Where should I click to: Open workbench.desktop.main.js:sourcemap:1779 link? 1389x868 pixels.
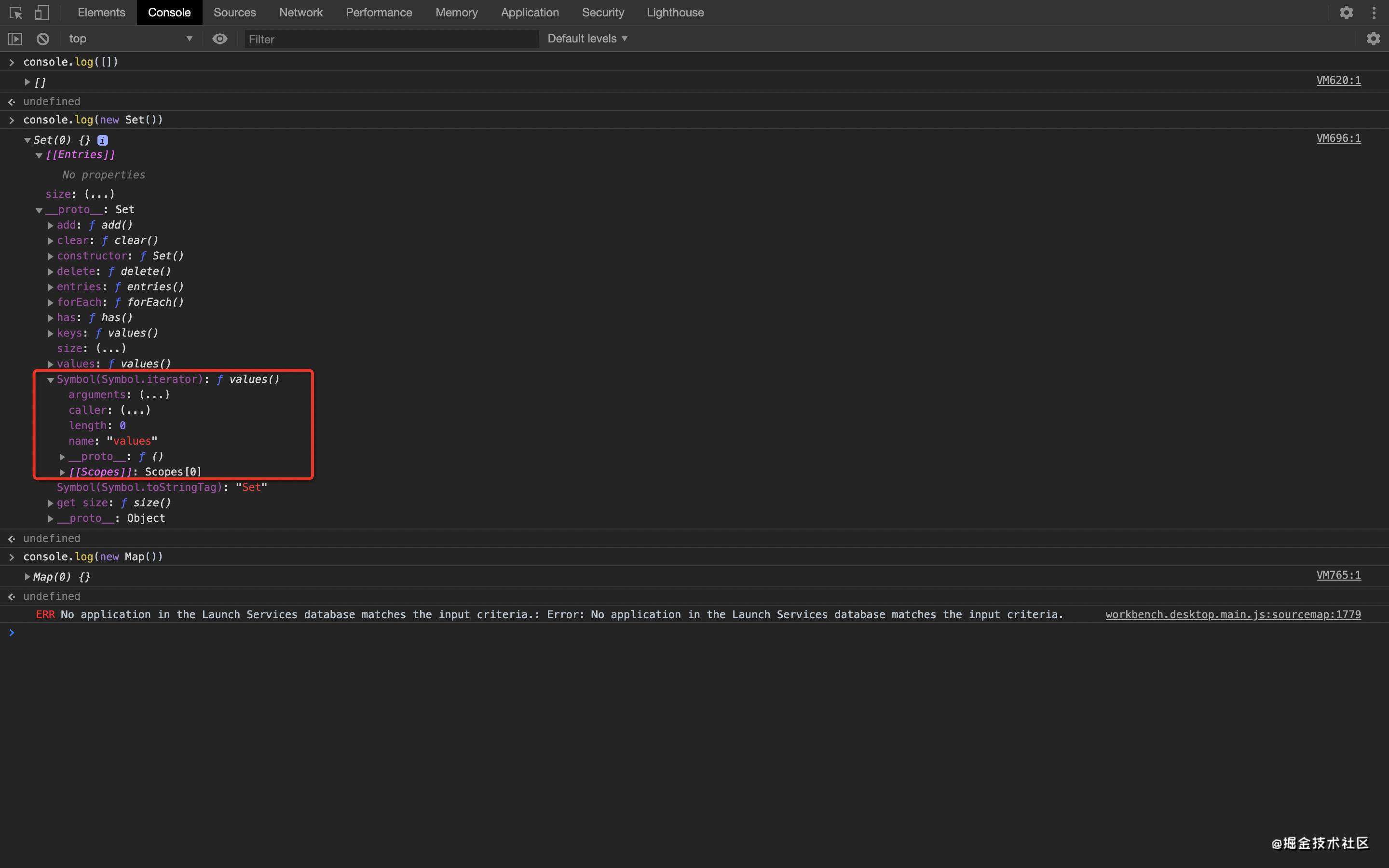coord(1233,615)
